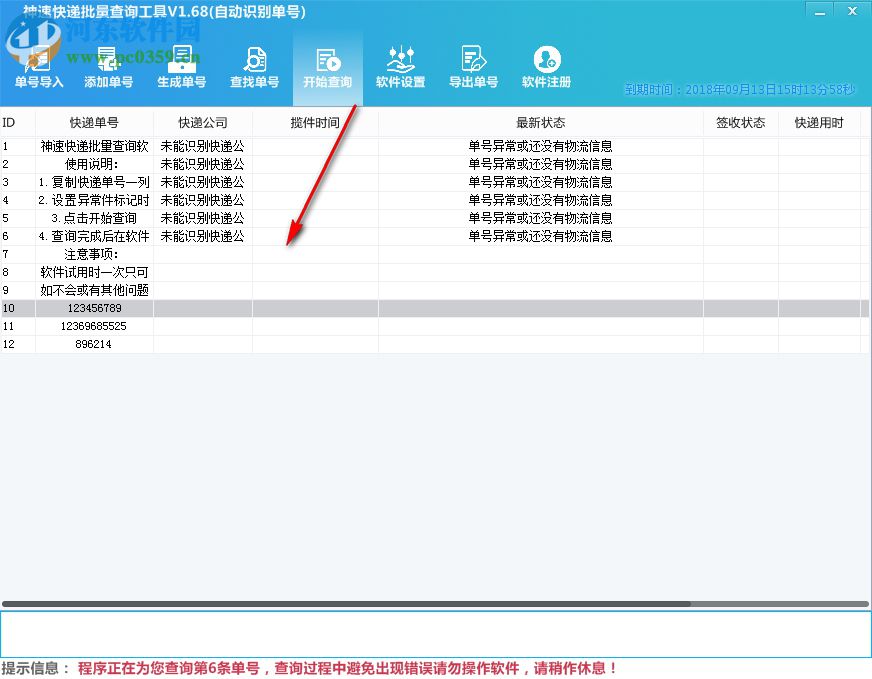Close the application window
This screenshot has width=872, height=679.
[852, 11]
